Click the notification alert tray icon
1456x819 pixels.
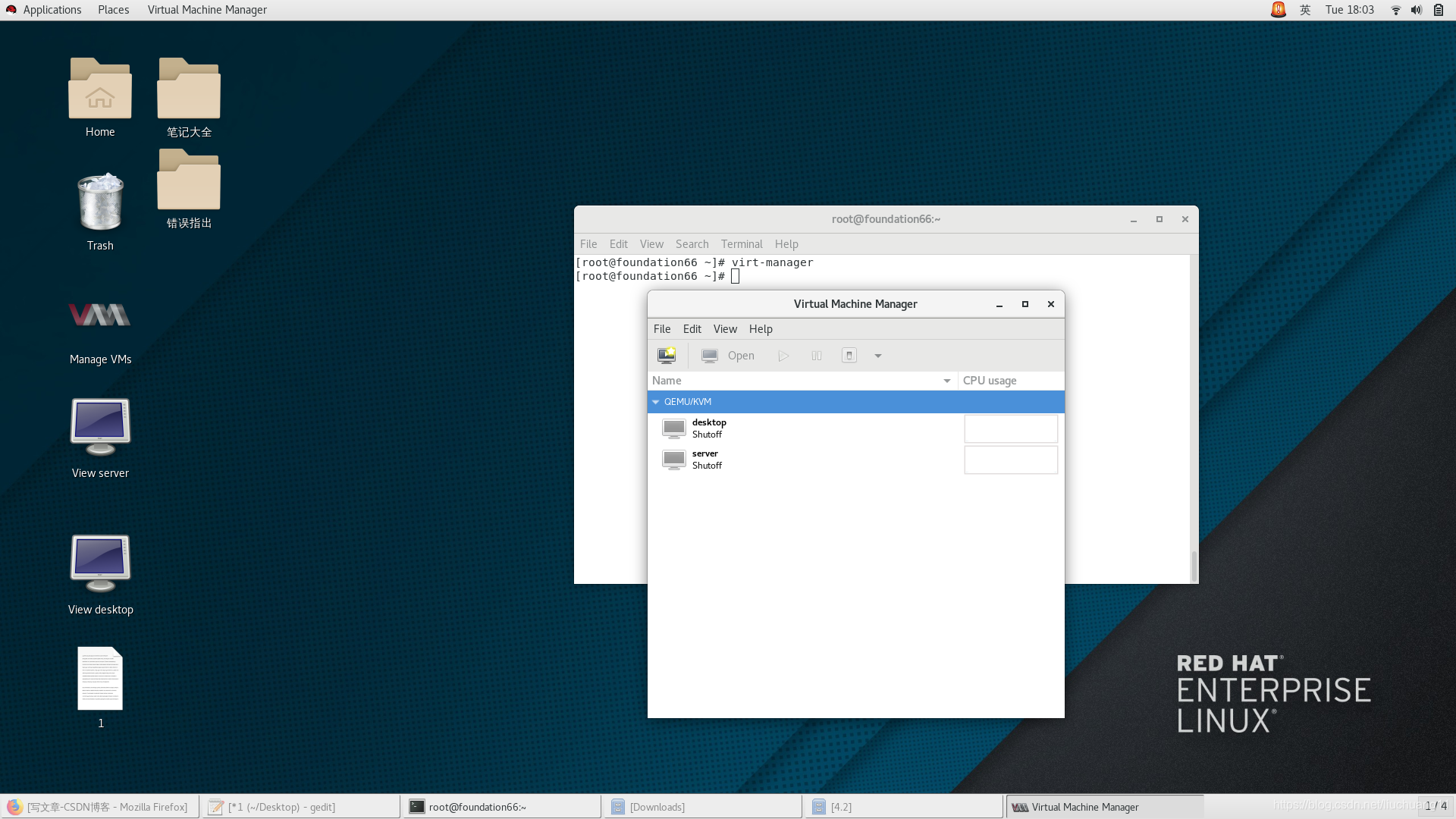click(1279, 10)
